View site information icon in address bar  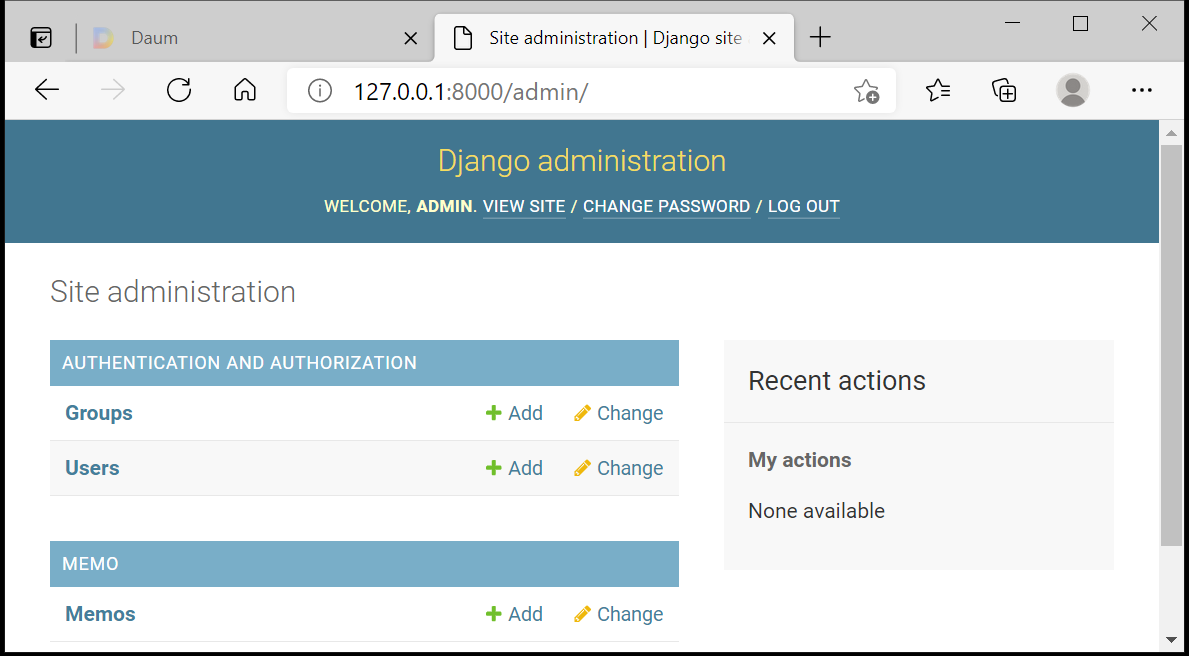(320, 91)
